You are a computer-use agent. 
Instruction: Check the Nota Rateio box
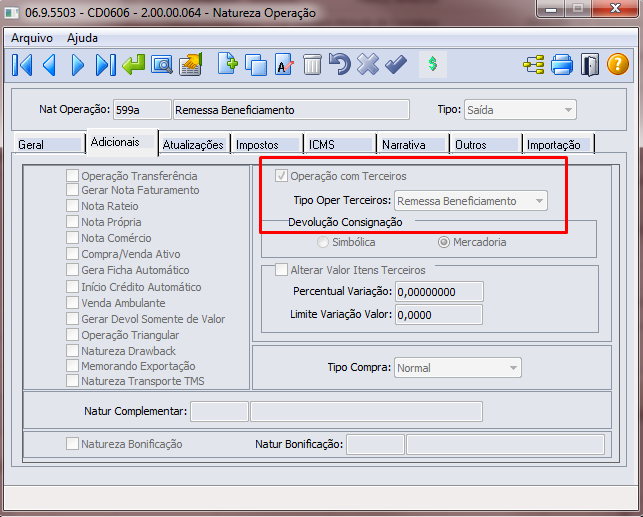click(72, 206)
